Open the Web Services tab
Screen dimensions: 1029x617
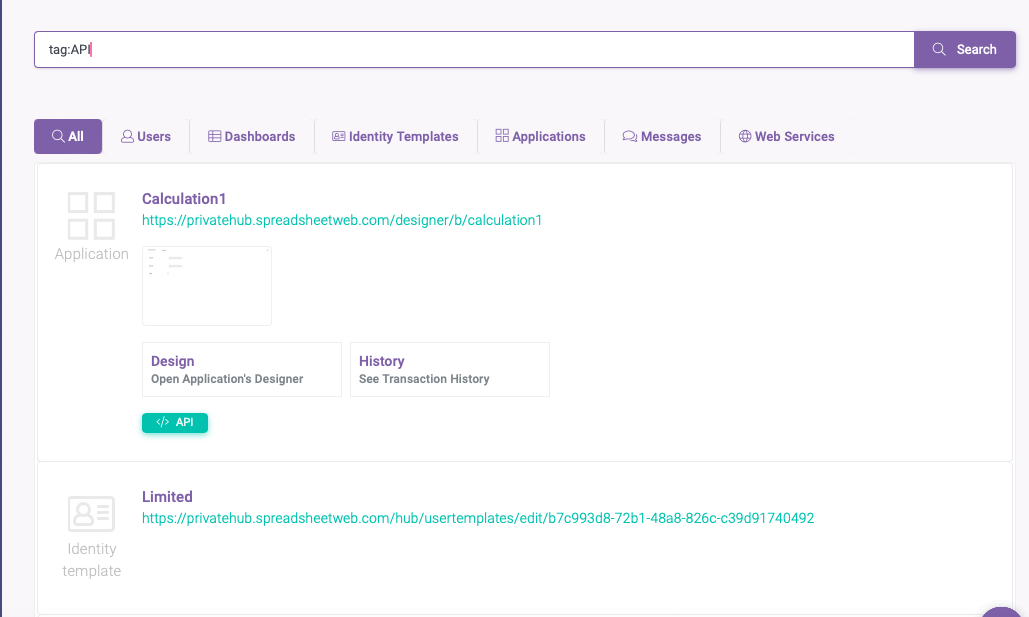(787, 137)
